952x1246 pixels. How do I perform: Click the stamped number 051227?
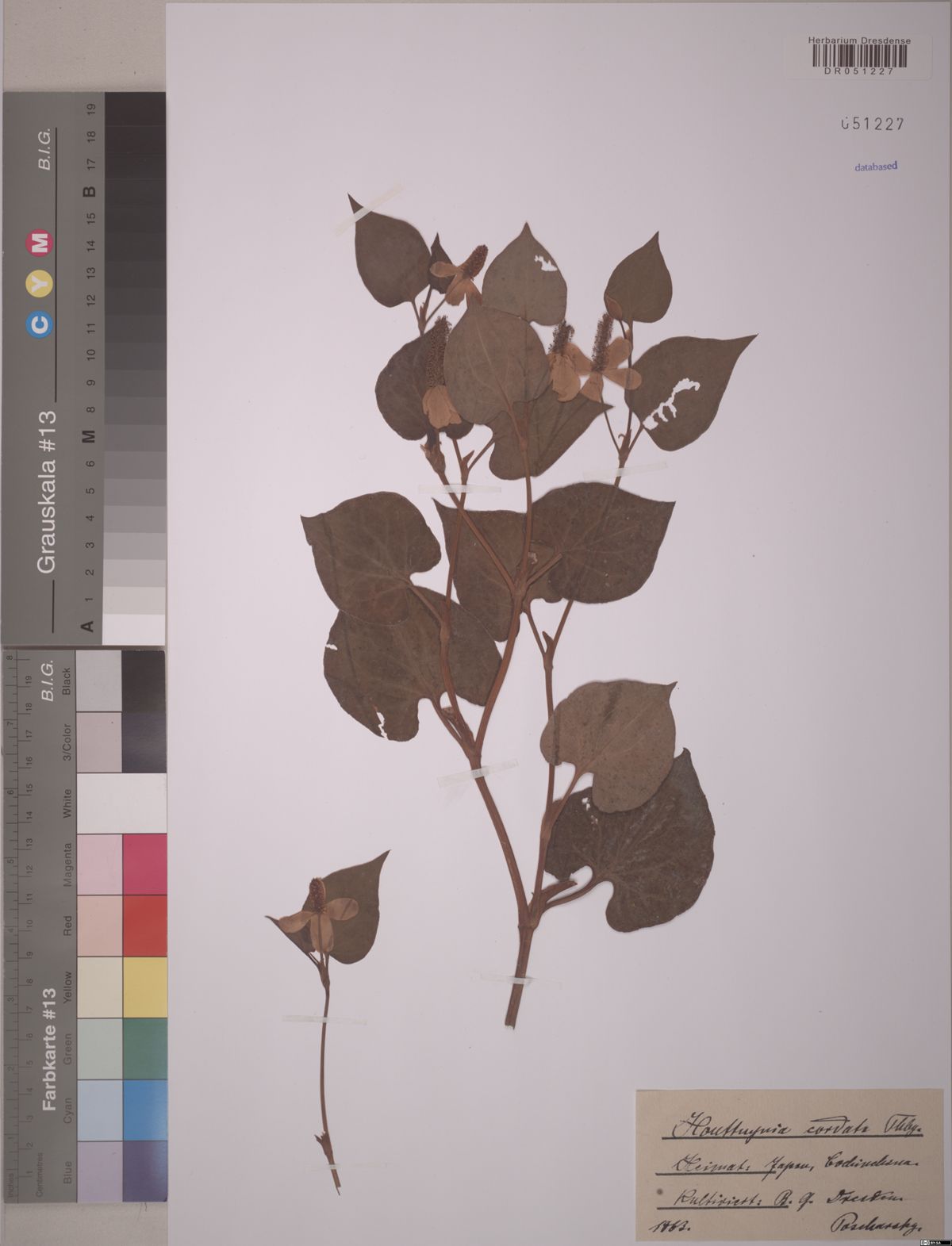coord(873,124)
